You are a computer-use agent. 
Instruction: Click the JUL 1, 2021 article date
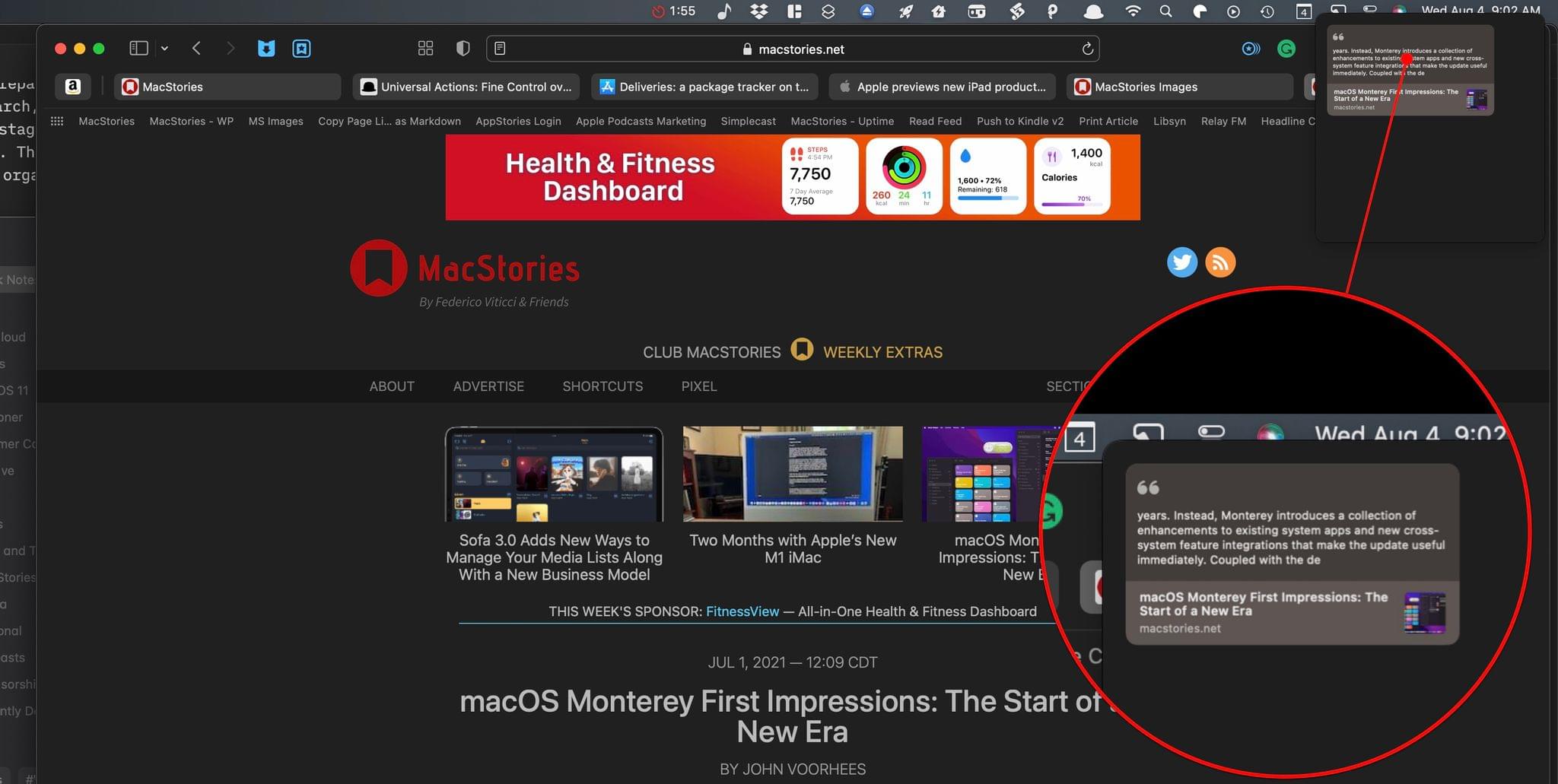(x=793, y=662)
